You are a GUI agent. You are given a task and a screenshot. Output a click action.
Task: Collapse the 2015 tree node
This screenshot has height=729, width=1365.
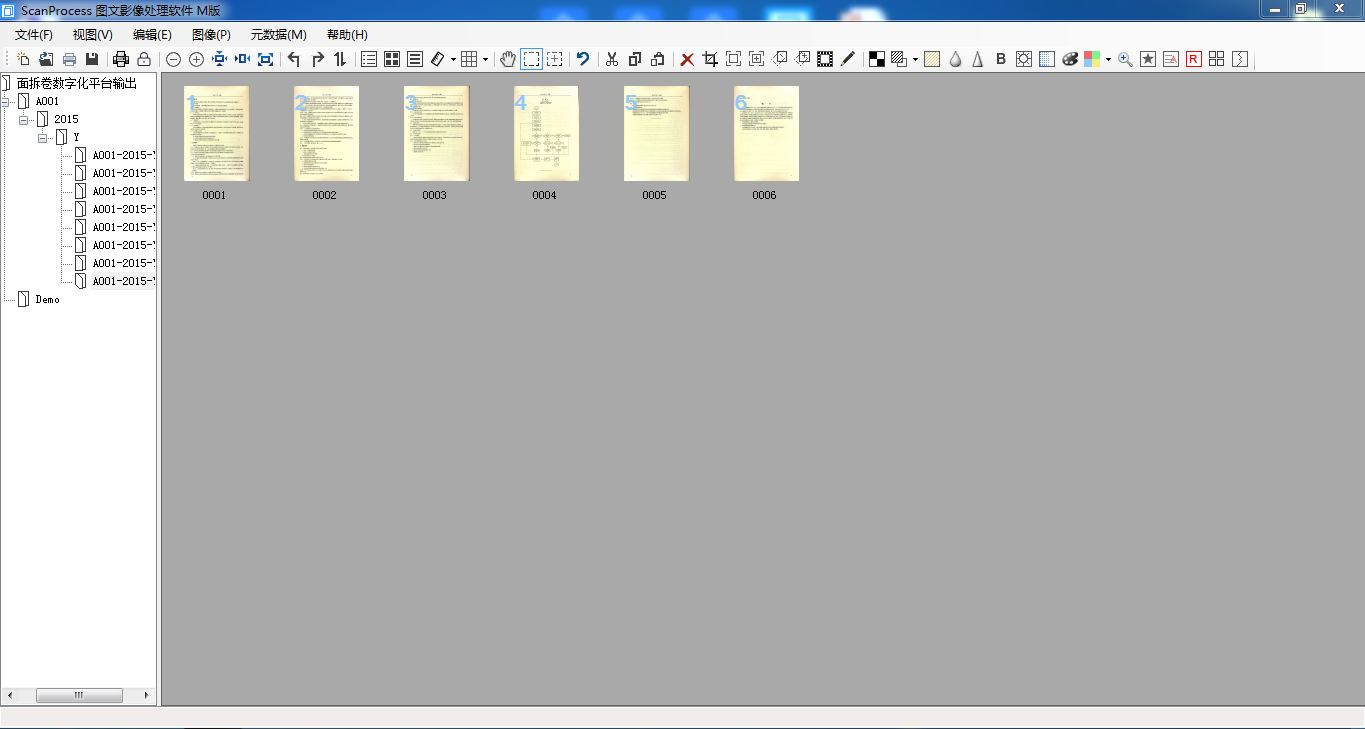[x=25, y=120]
